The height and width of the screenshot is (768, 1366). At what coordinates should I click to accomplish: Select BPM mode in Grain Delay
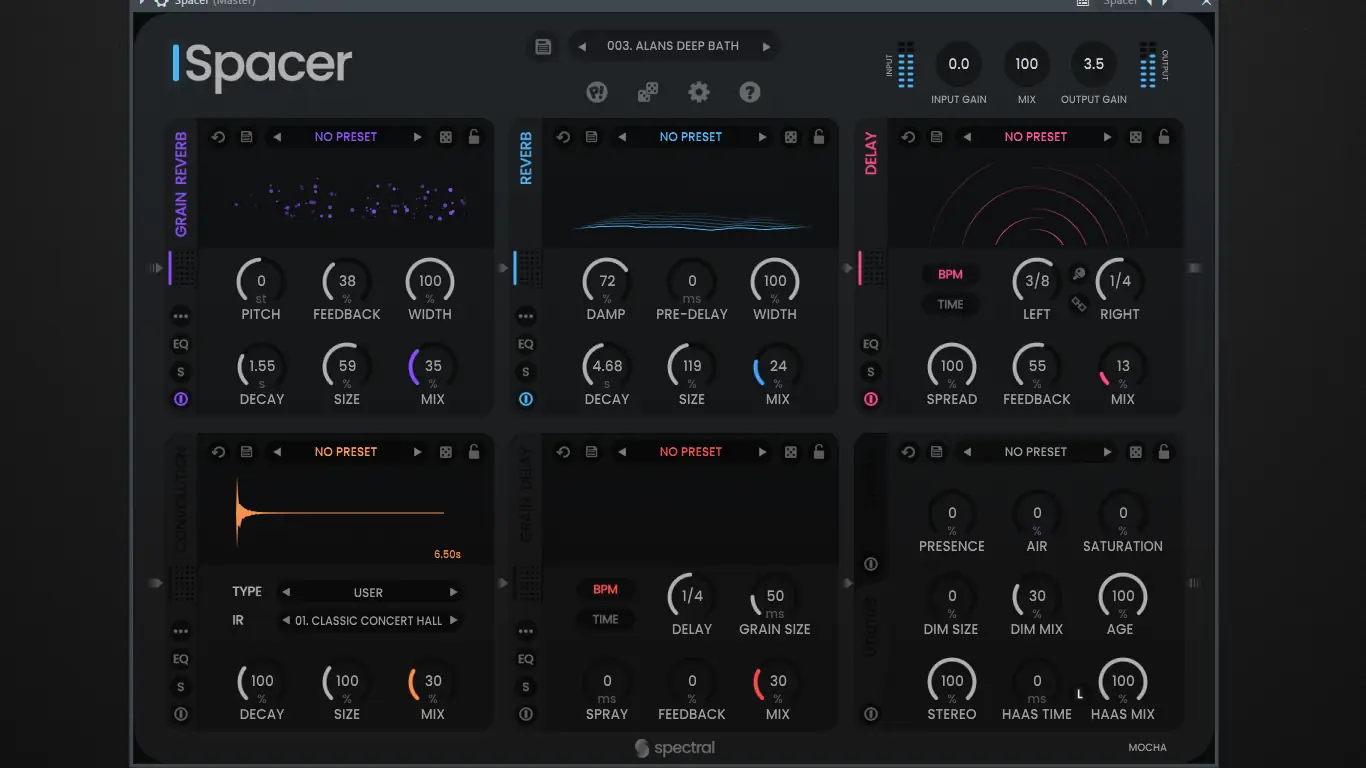(x=605, y=589)
